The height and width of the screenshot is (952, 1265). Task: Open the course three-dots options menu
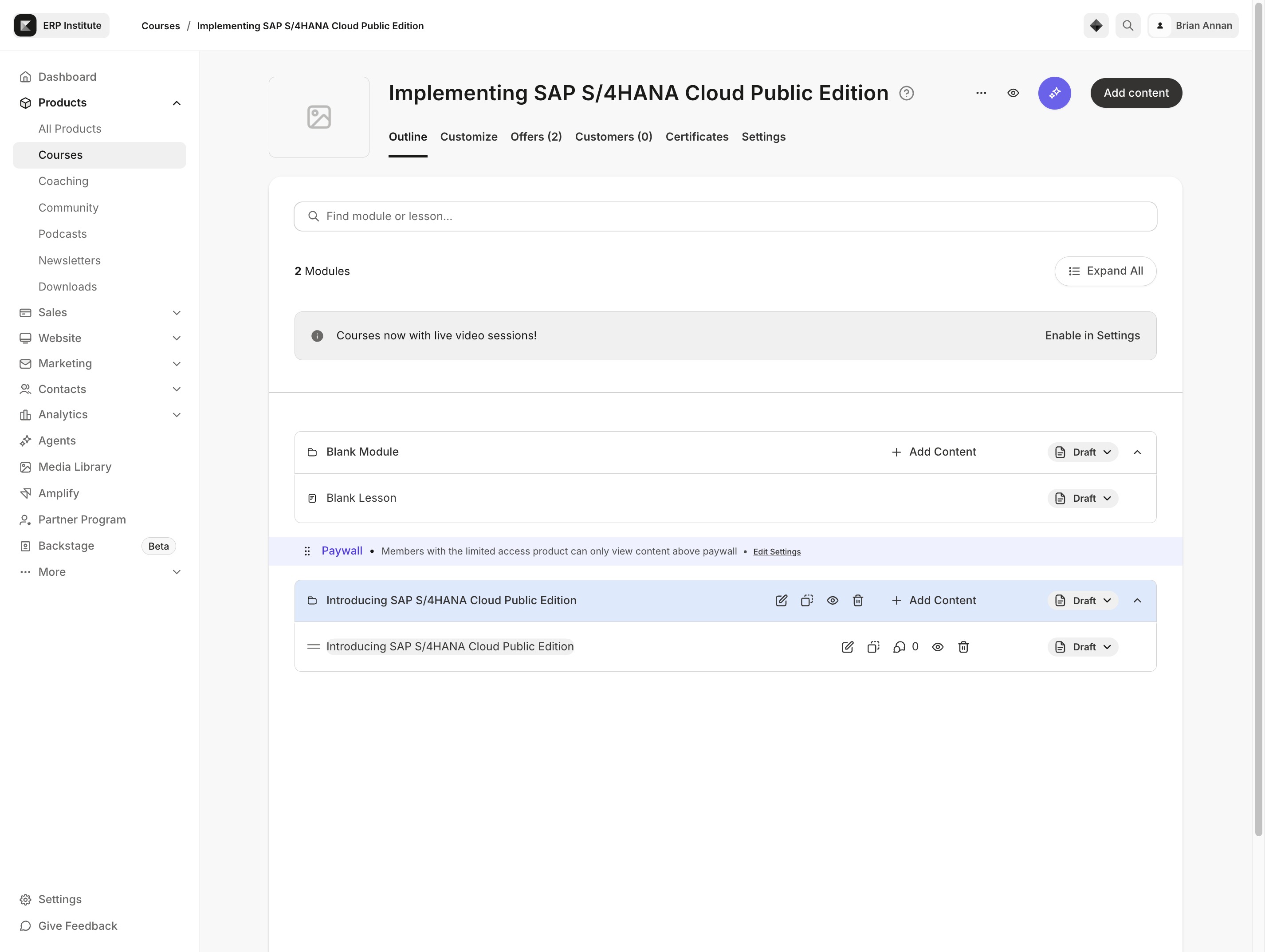[981, 93]
